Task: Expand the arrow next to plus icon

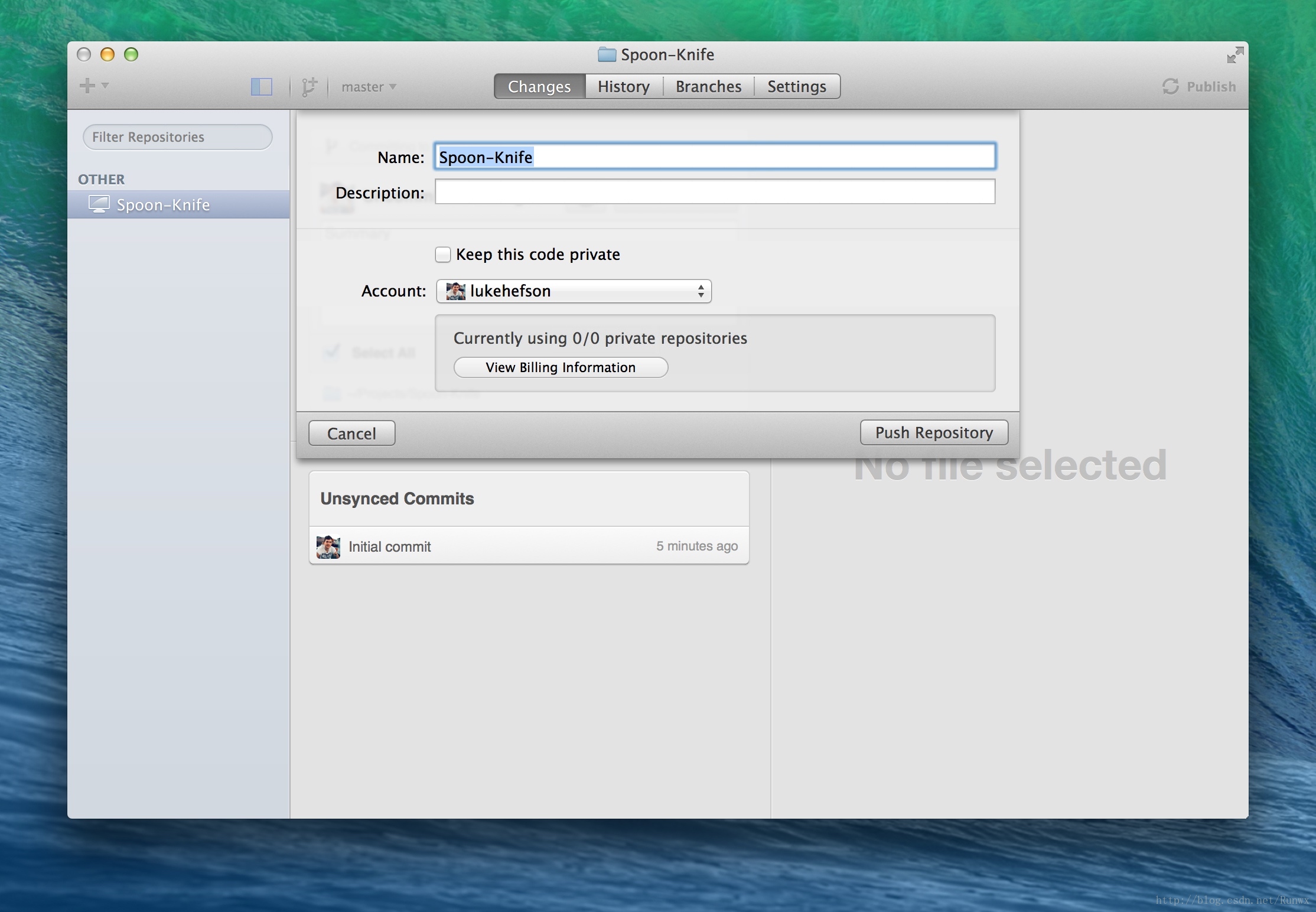Action: (x=105, y=86)
